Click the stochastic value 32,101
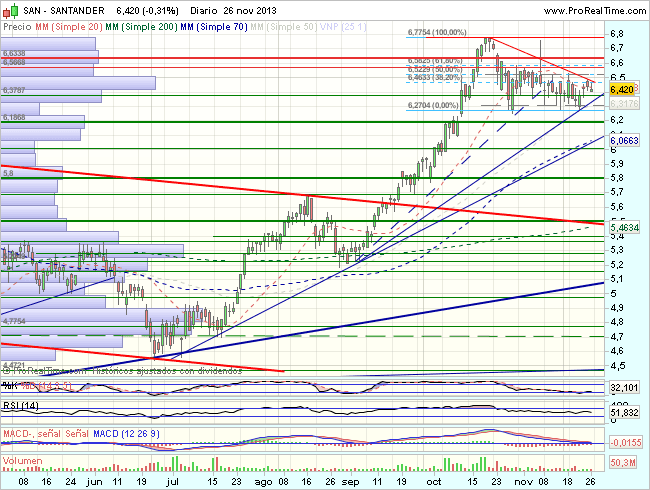650x490 pixels. 624,388
